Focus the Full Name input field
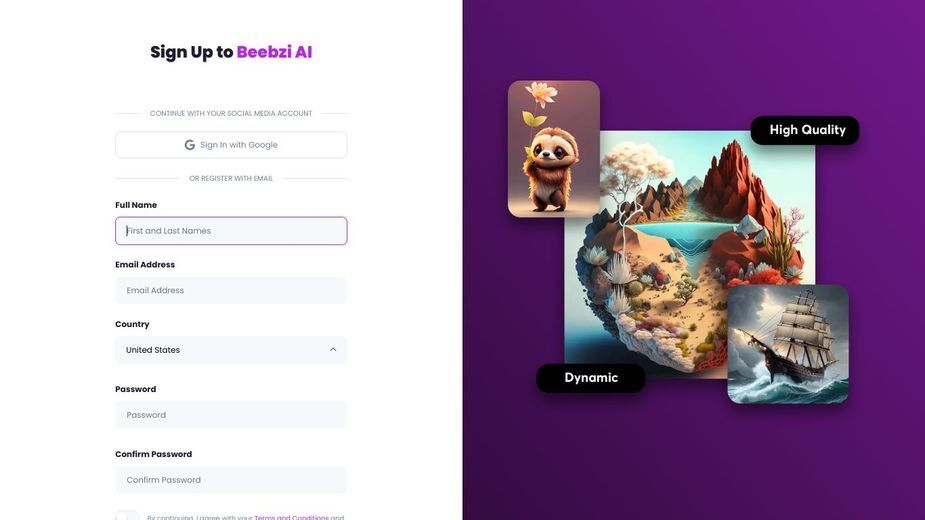925x520 pixels. pos(231,231)
